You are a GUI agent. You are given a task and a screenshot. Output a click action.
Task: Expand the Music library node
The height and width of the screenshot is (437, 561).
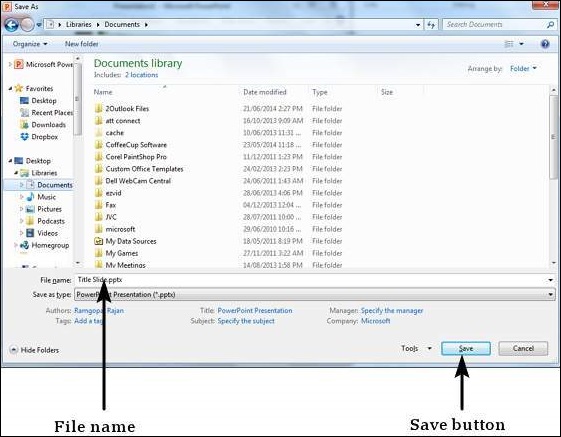click(x=21, y=197)
